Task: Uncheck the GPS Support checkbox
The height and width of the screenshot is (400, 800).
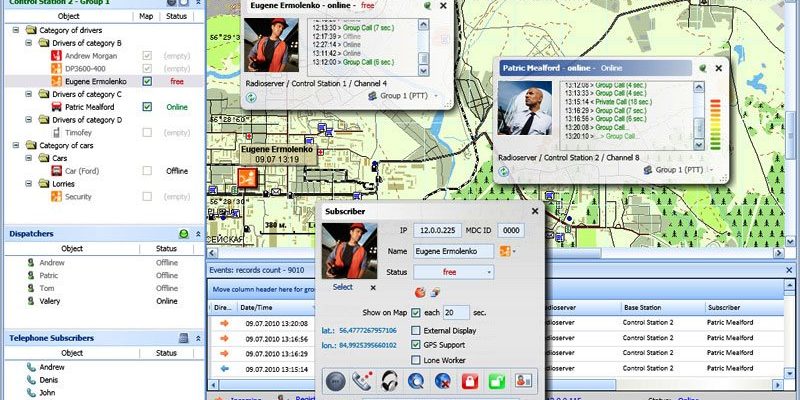Action: pyautogui.click(x=416, y=344)
